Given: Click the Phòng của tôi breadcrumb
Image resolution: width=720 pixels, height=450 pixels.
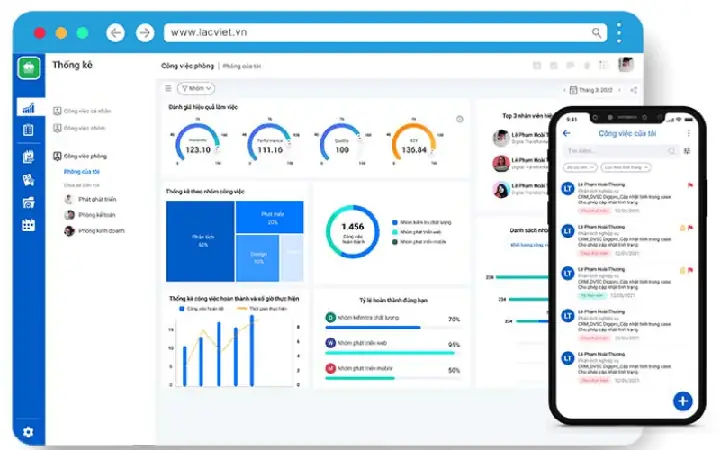Looking at the screenshot, I should [242, 66].
